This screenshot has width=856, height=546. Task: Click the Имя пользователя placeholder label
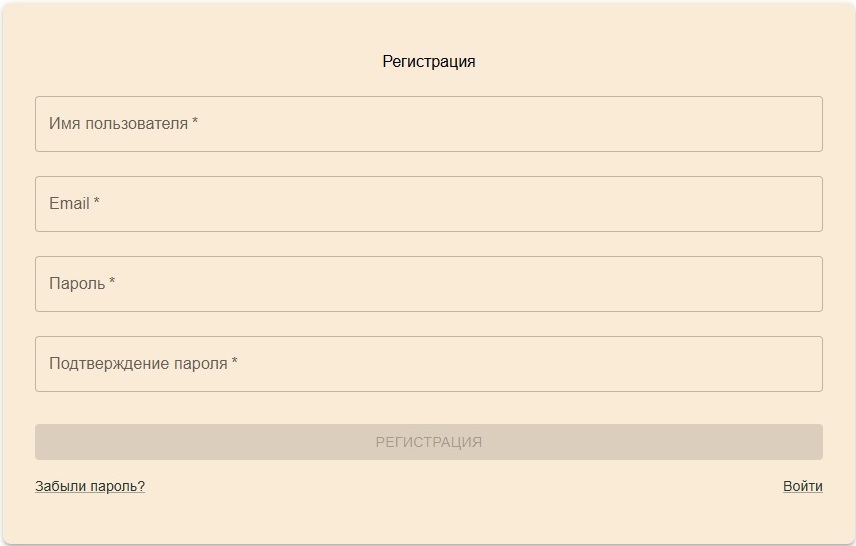[x=118, y=124]
